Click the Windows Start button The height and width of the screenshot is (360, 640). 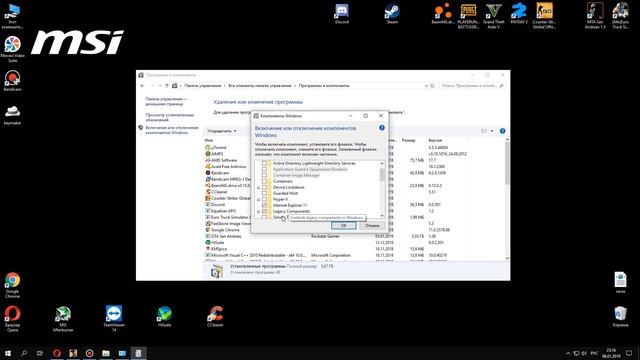point(8,353)
